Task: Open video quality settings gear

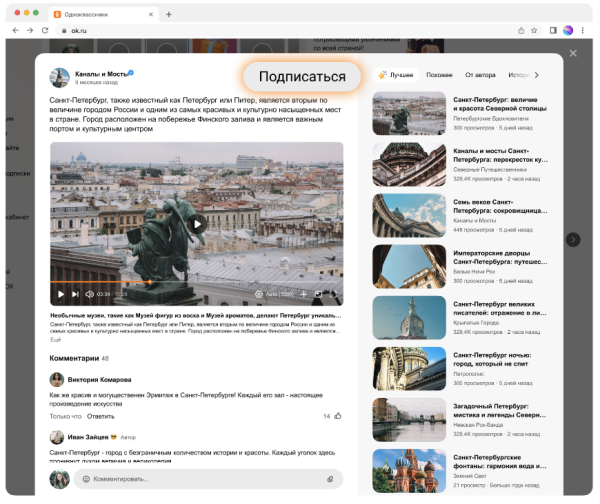Action: pyautogui.click(x=260, y=294)
